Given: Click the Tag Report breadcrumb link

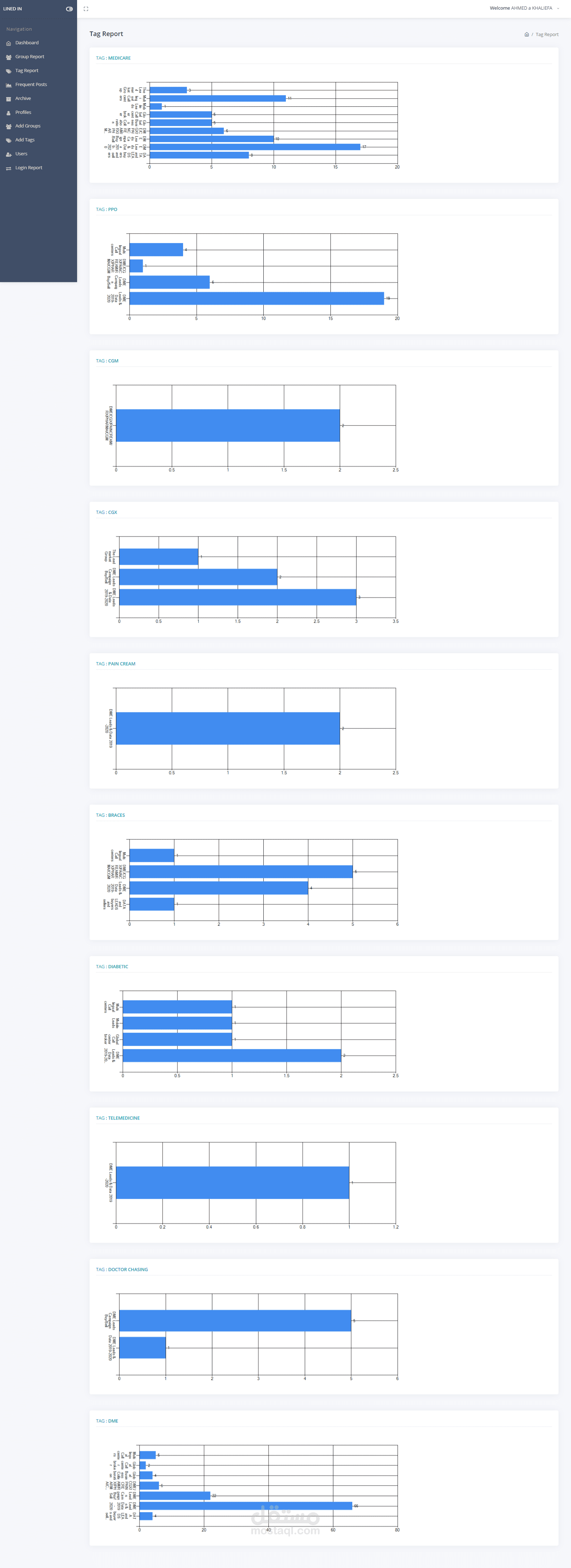Looking at the screenshot, I should (547, 35).
